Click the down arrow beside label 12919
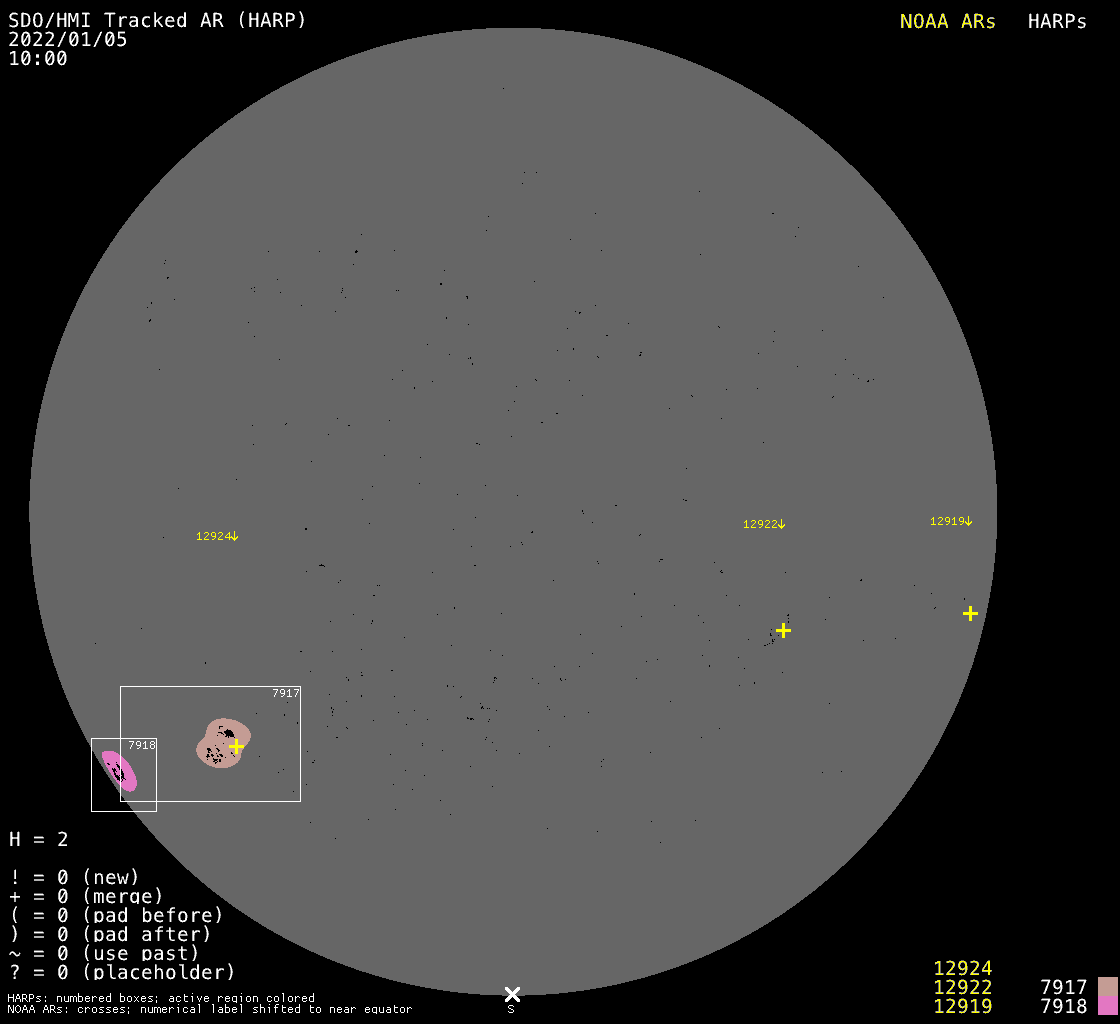1120x1024 pixels. pos(969,521)
